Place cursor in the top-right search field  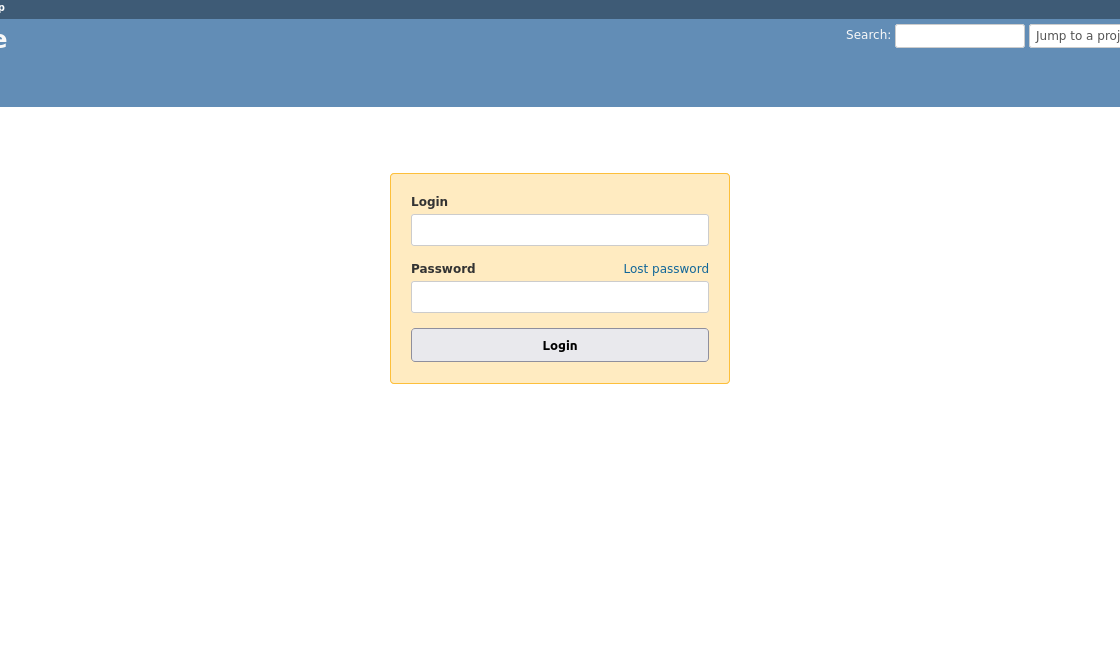tap(959, 36)
